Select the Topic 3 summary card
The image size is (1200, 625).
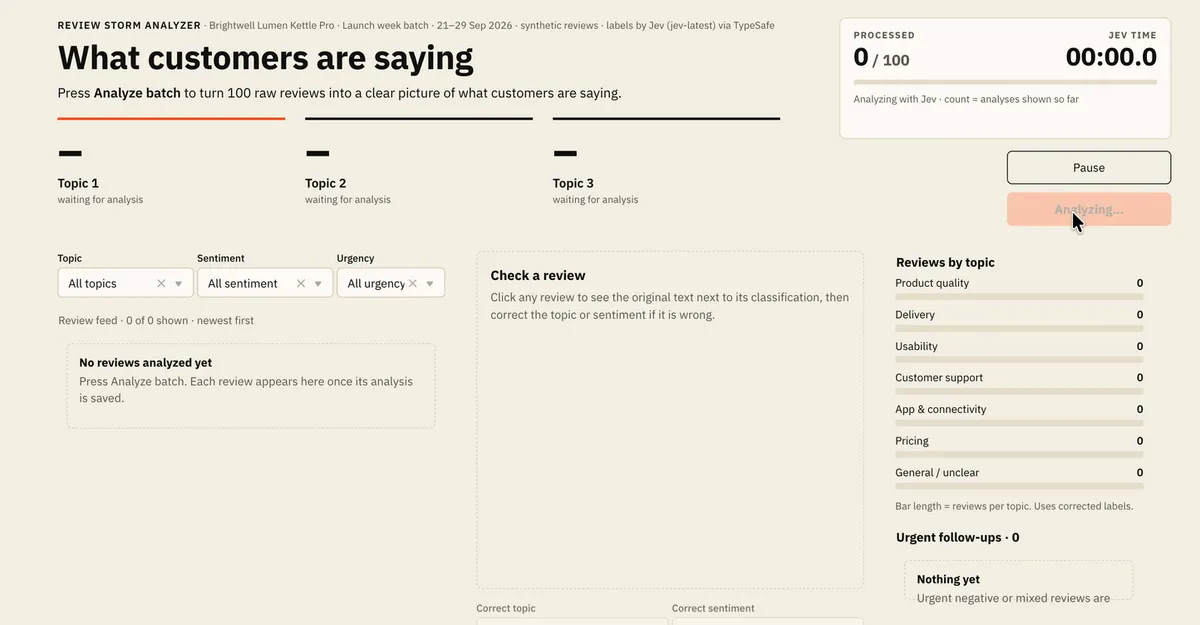tap(666, 163)
